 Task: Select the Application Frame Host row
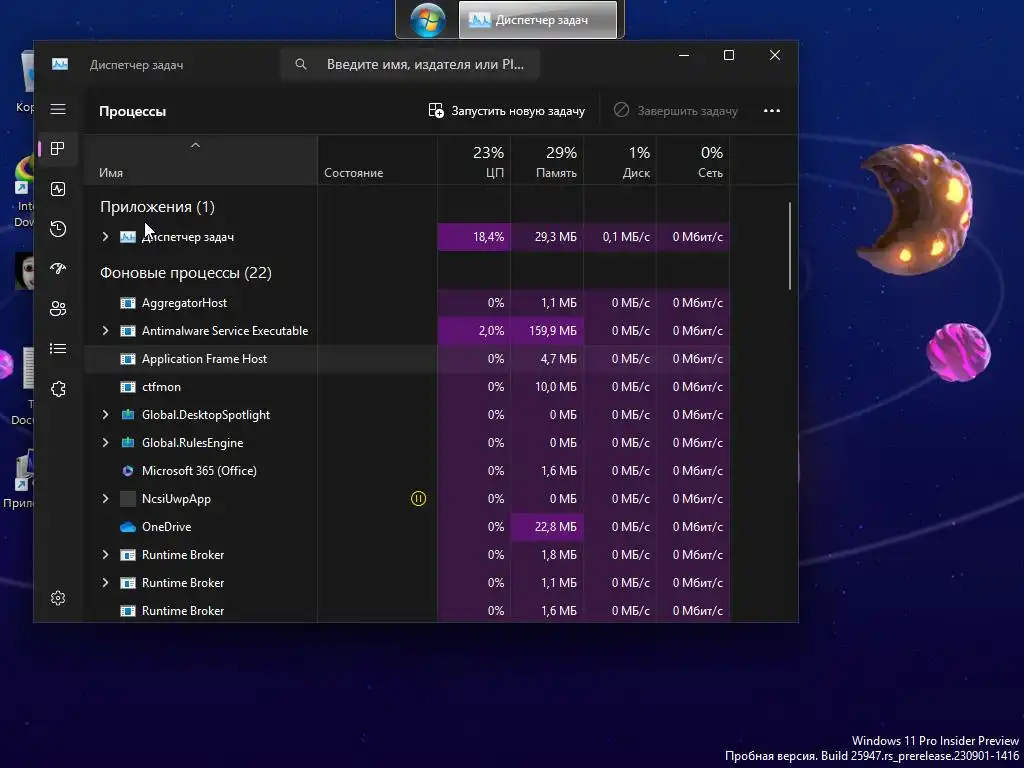tap(407, 359)
